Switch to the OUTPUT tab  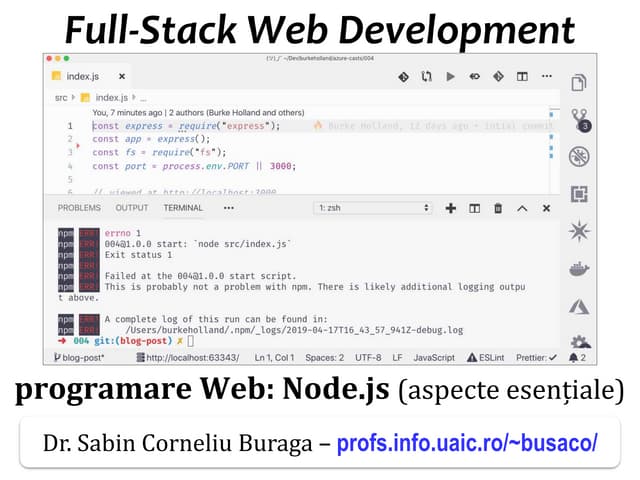[132, 208]
